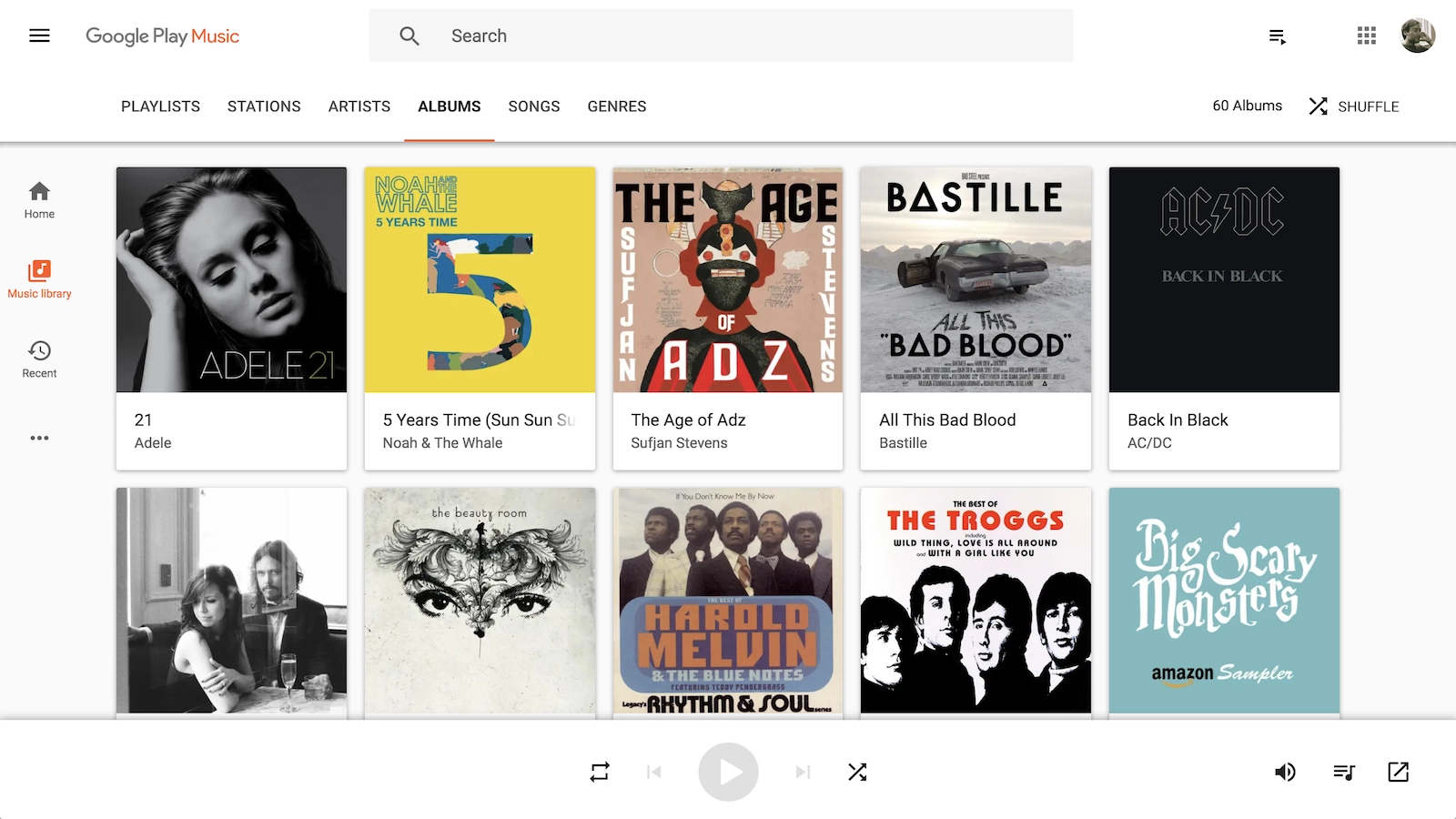
Task: Switch to the Playlists tab
Action: tap(160, 106)
